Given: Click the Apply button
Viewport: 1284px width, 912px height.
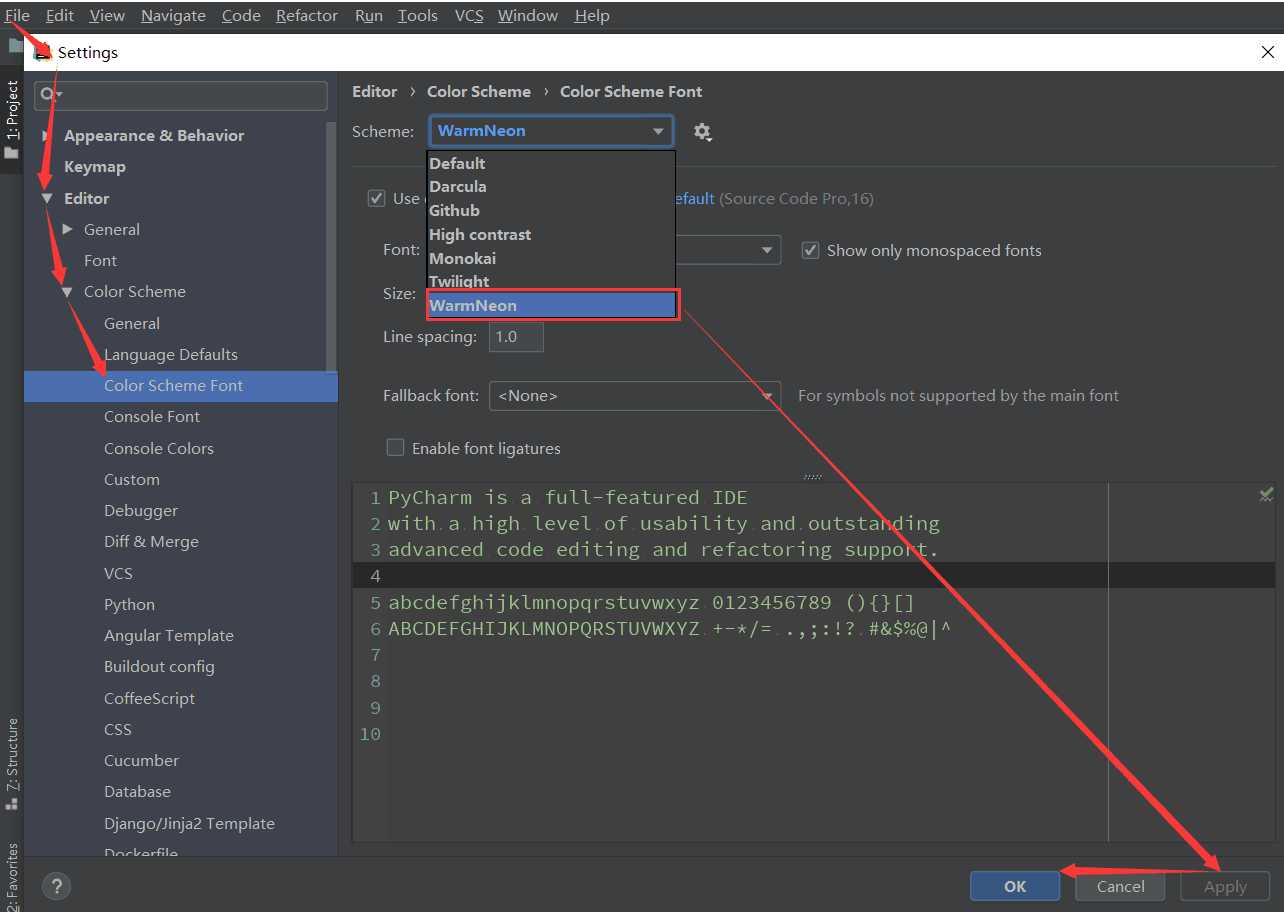Looking at the screenshot, I should (x=1225, y=886).
